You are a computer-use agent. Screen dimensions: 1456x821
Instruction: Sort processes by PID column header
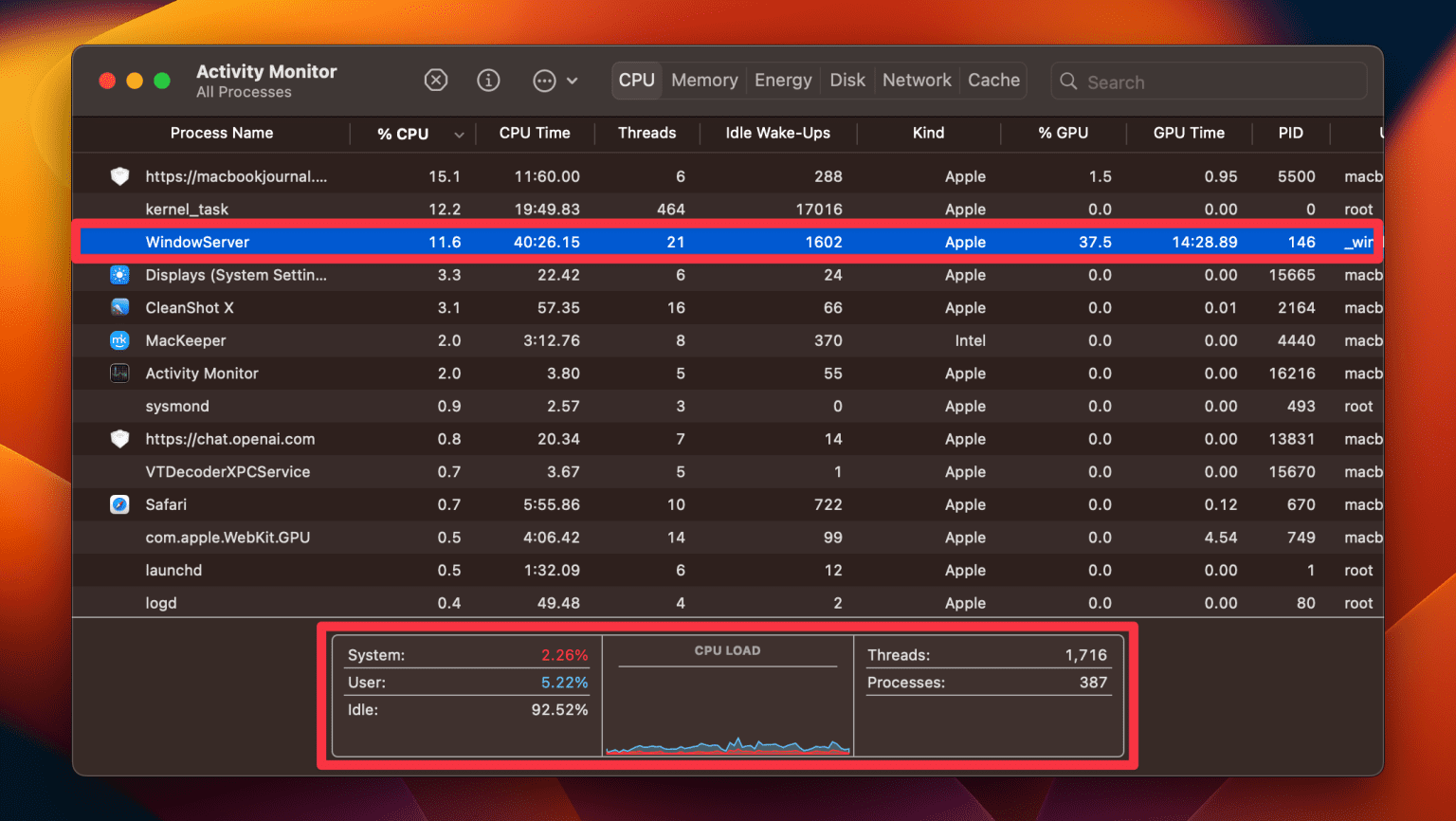pos(1290,133)
